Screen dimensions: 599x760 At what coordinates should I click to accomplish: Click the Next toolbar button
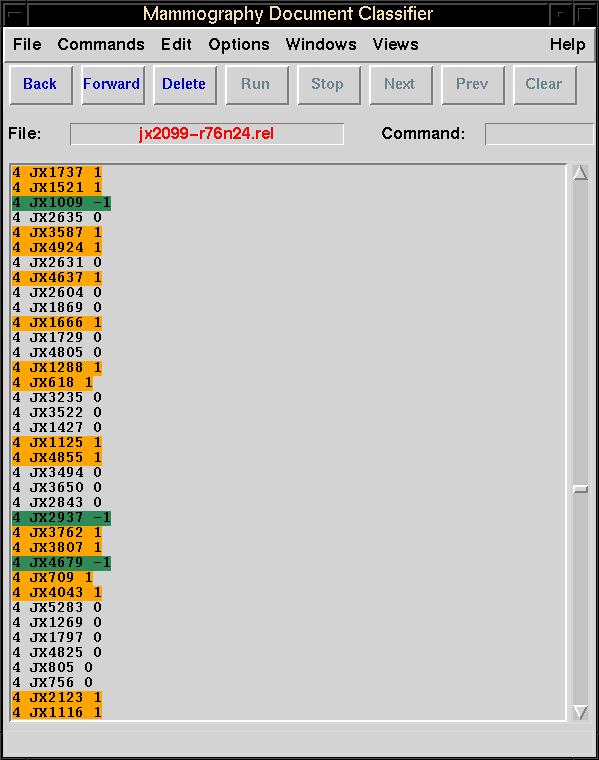pos(400,85)
